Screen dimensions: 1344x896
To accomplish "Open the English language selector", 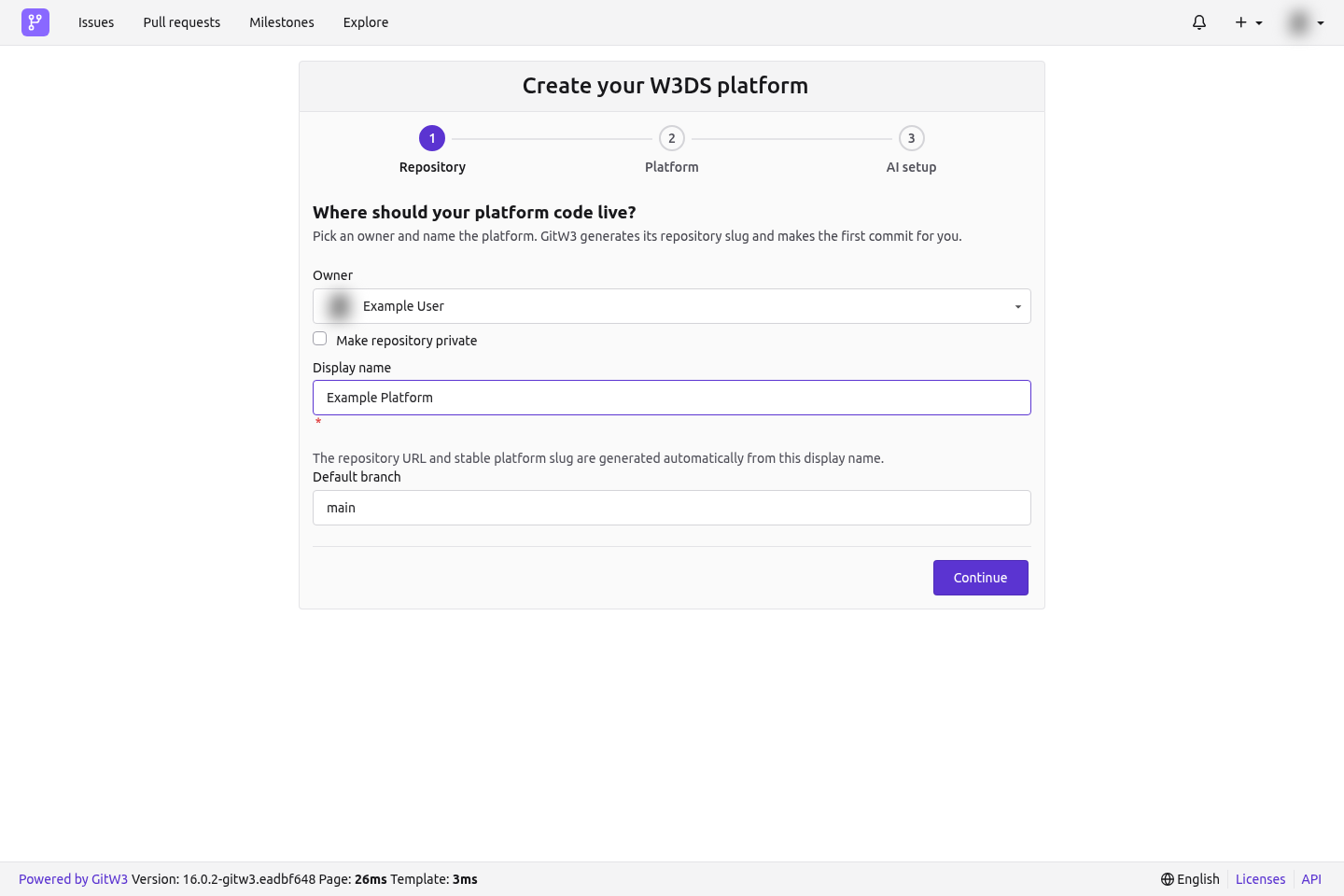I will [1190, 879].
